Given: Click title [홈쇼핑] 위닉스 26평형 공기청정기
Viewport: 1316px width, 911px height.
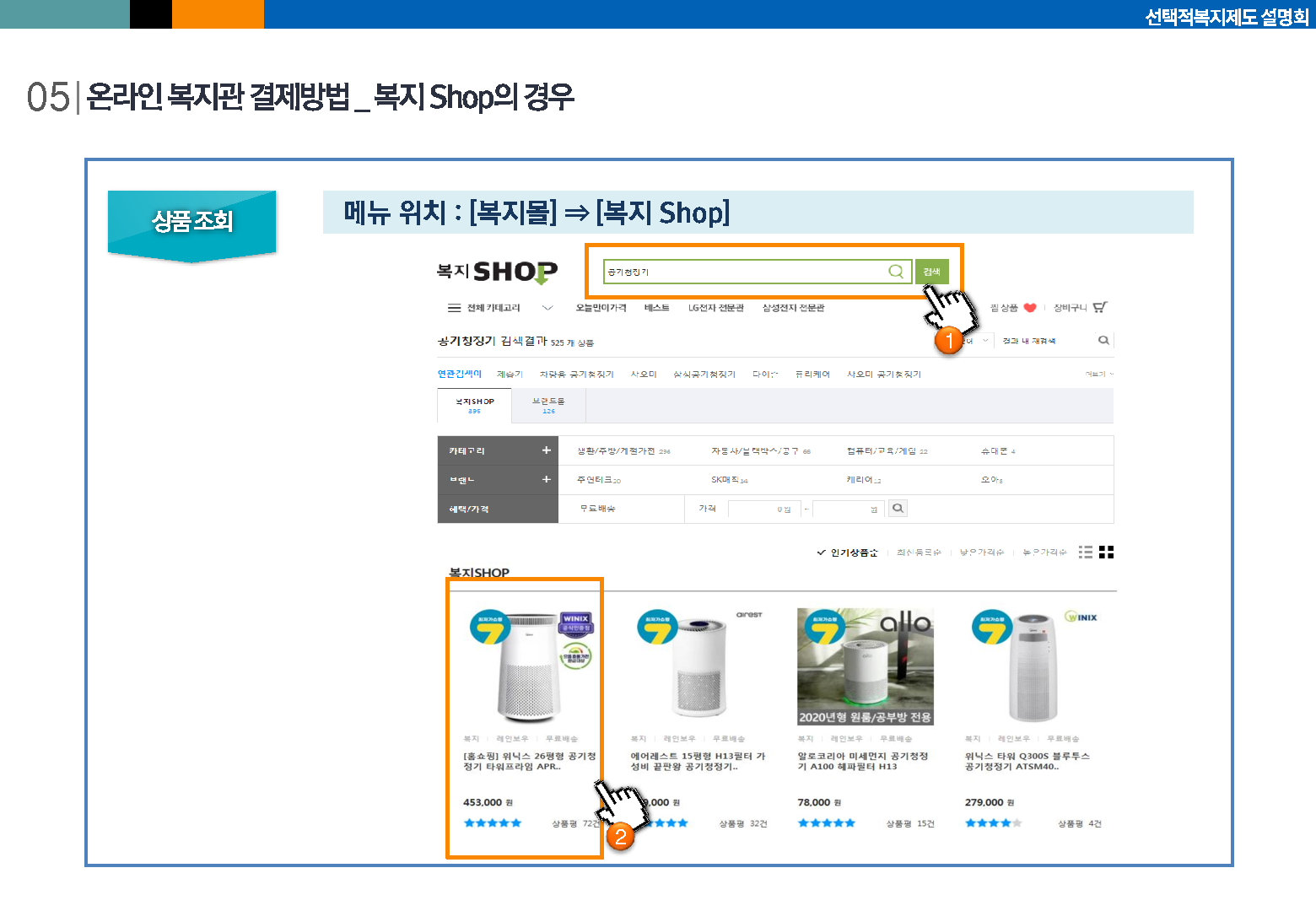Looking at the screenshot, I should tap(530, 762).
